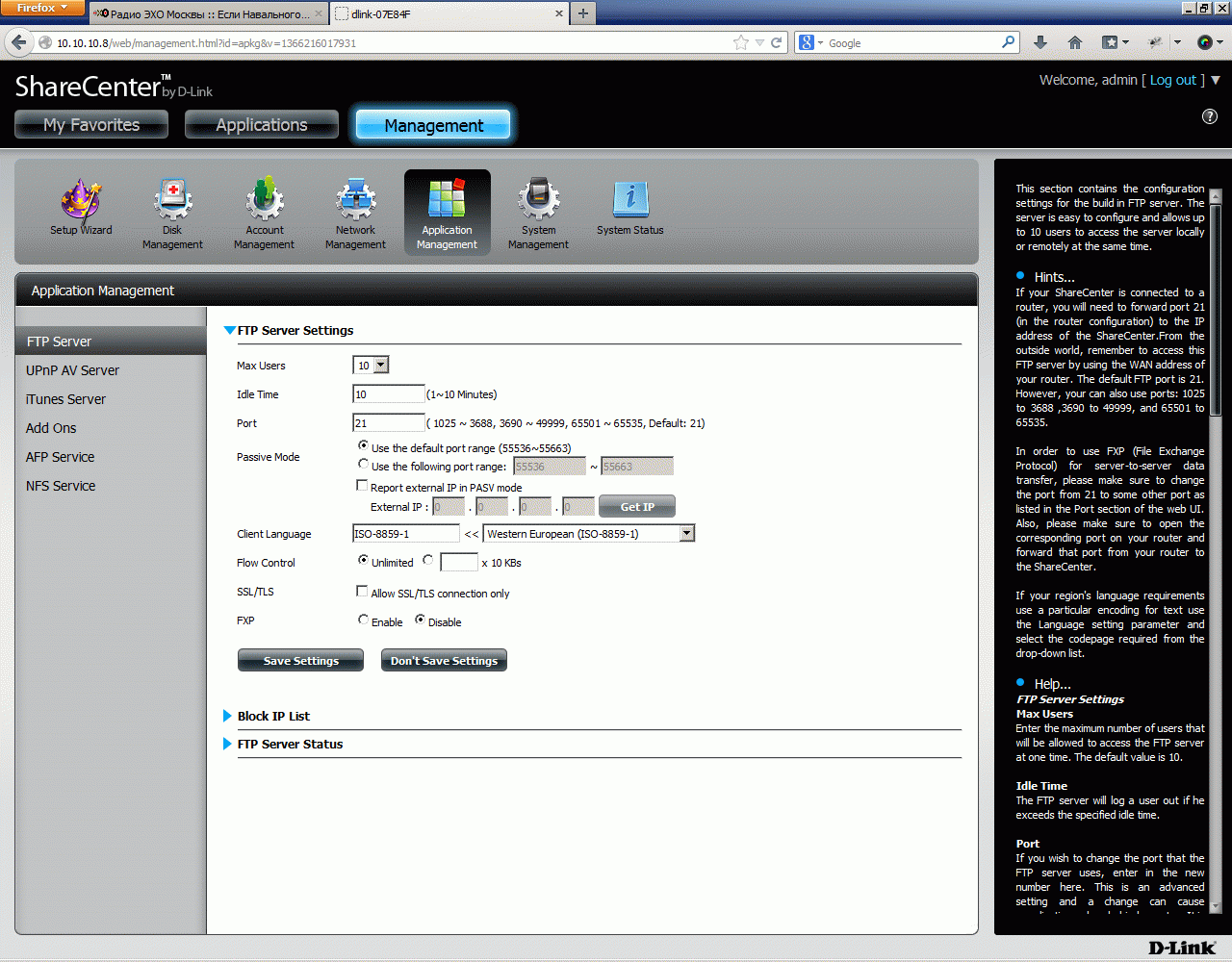Open System Management section
This screenshot has height=962, width=1232.
pyautogui.click(x=538, y=214)
